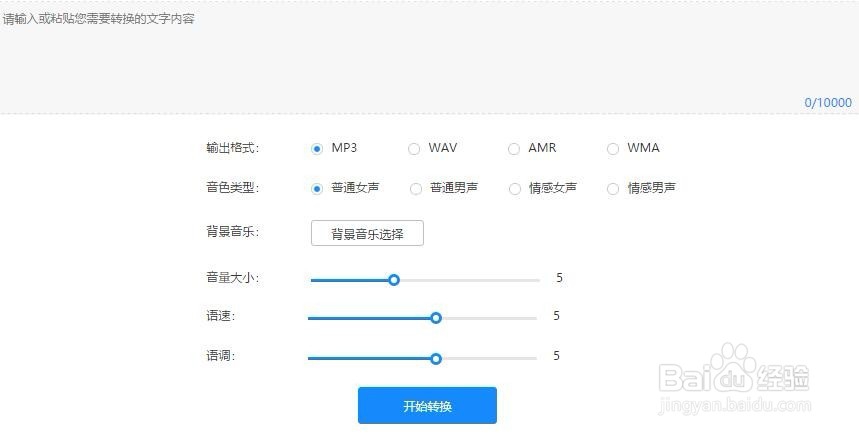Image resolution: width=859 pixels, height=435 pixels.
Task: Click the 0/10000 character counter
Action: pyautogui.click(x=828, y=102)
